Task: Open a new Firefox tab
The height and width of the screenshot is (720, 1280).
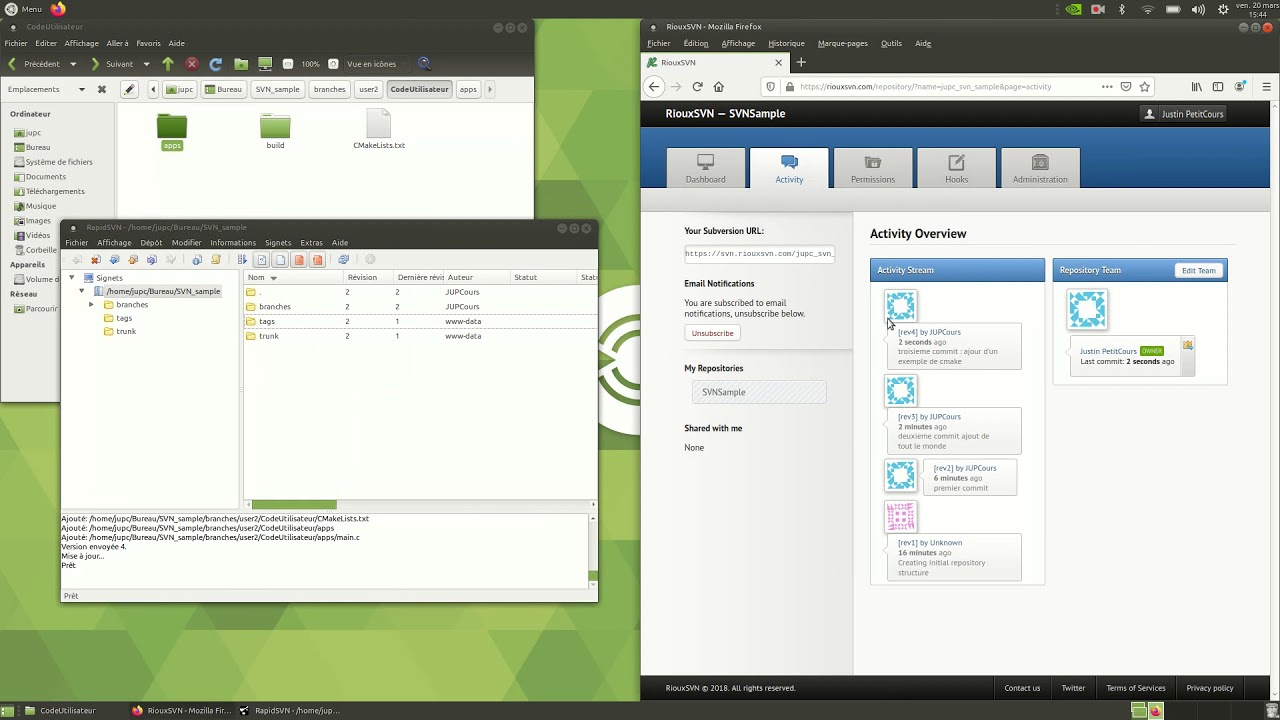Action: [x=801, y=62]
